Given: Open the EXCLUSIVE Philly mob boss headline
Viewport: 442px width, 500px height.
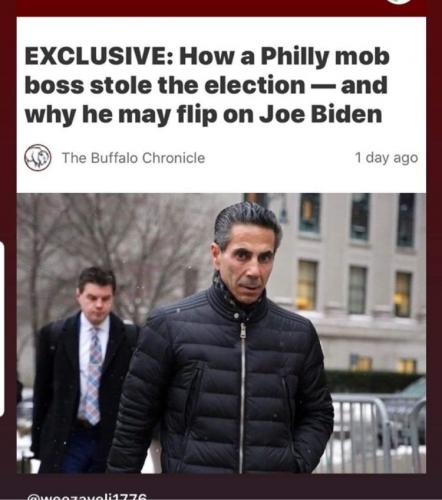Looking at the screenshot, I should tap(207, 86).
